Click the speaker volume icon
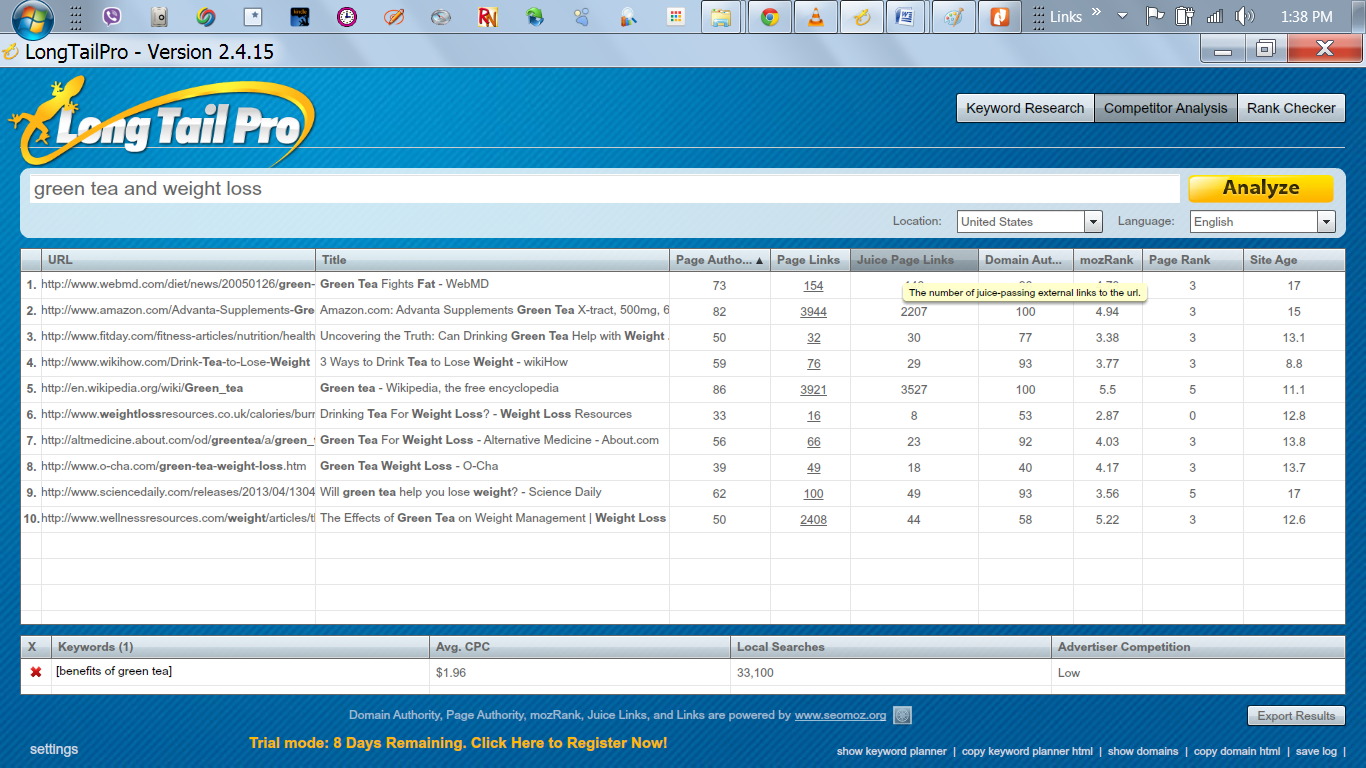The width and height of the screenshot is (1366, 768). pos(1244,16)
